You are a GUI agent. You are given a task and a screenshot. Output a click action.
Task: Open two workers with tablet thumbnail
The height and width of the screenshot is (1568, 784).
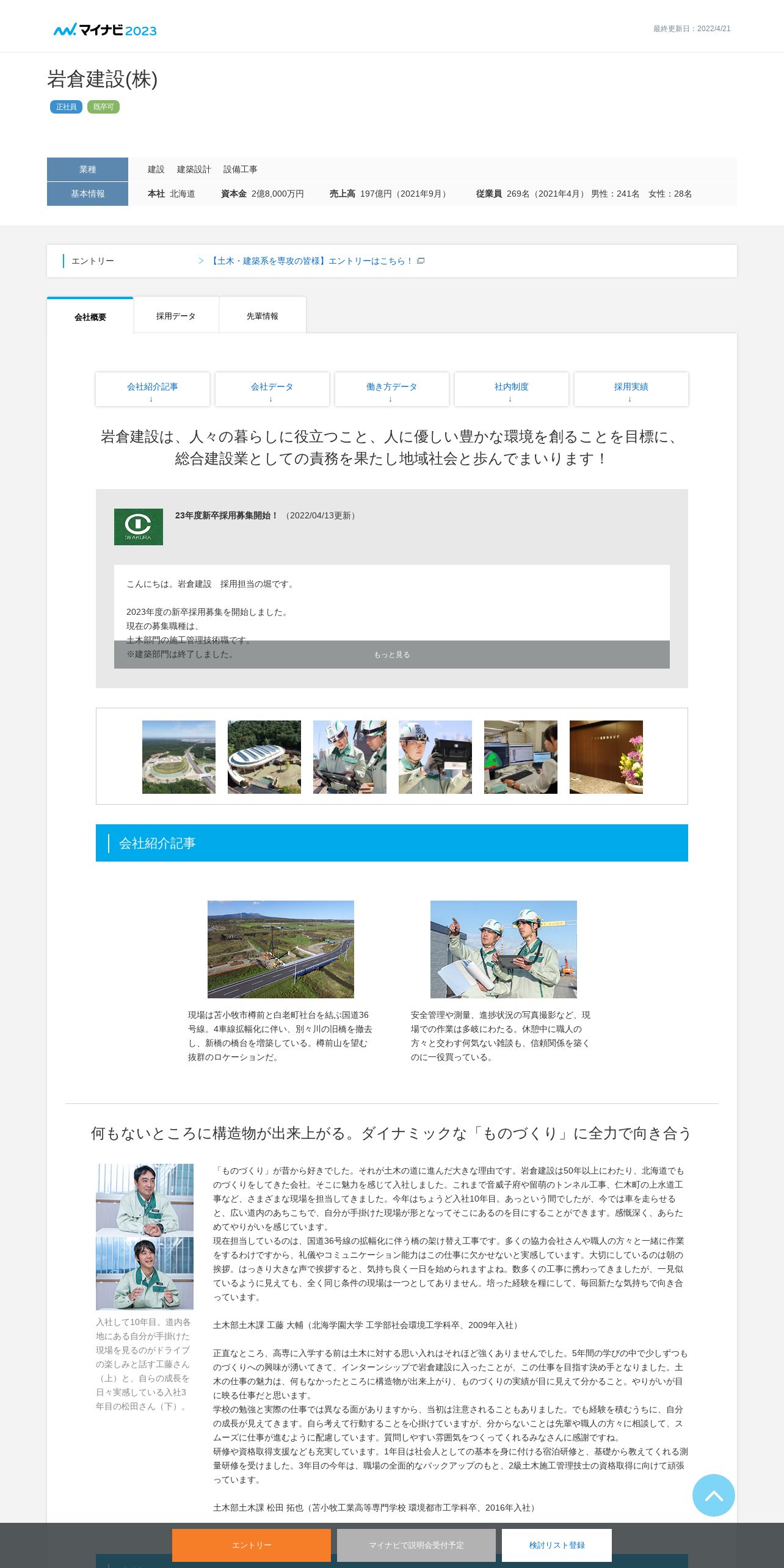click(x=350, y=757)
